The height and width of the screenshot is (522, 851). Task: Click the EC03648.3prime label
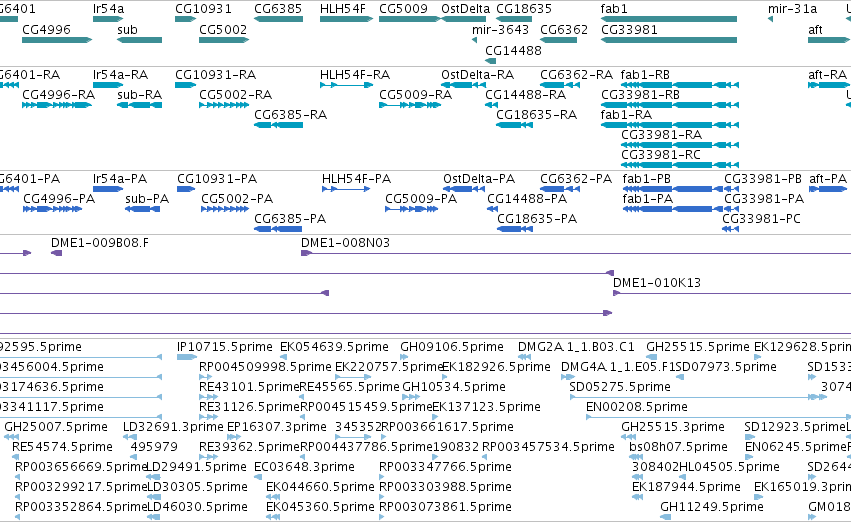[x=304, y=467]
